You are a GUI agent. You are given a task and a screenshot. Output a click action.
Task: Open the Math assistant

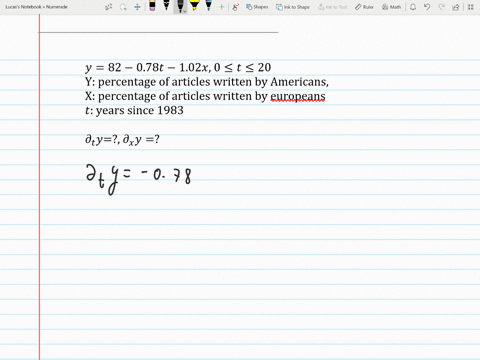pos(391,7)
